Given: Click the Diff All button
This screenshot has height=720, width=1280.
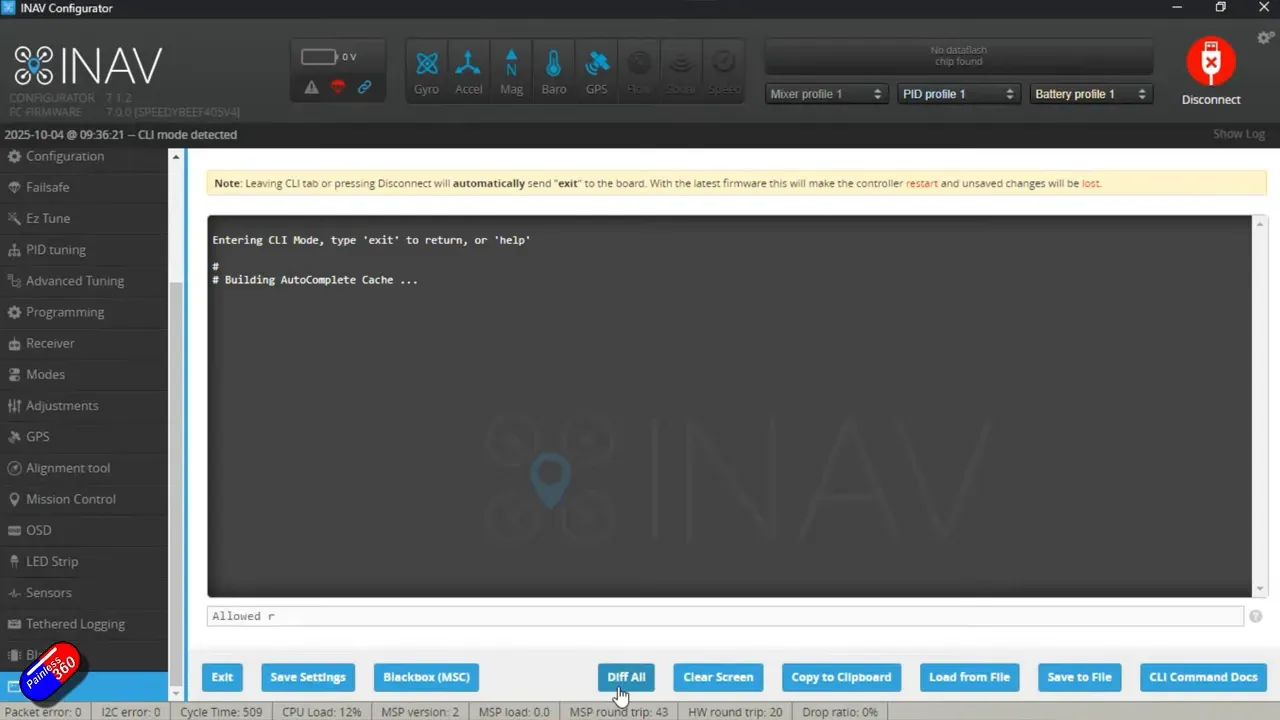Looking at the screenshot, I should click(626, 677).
